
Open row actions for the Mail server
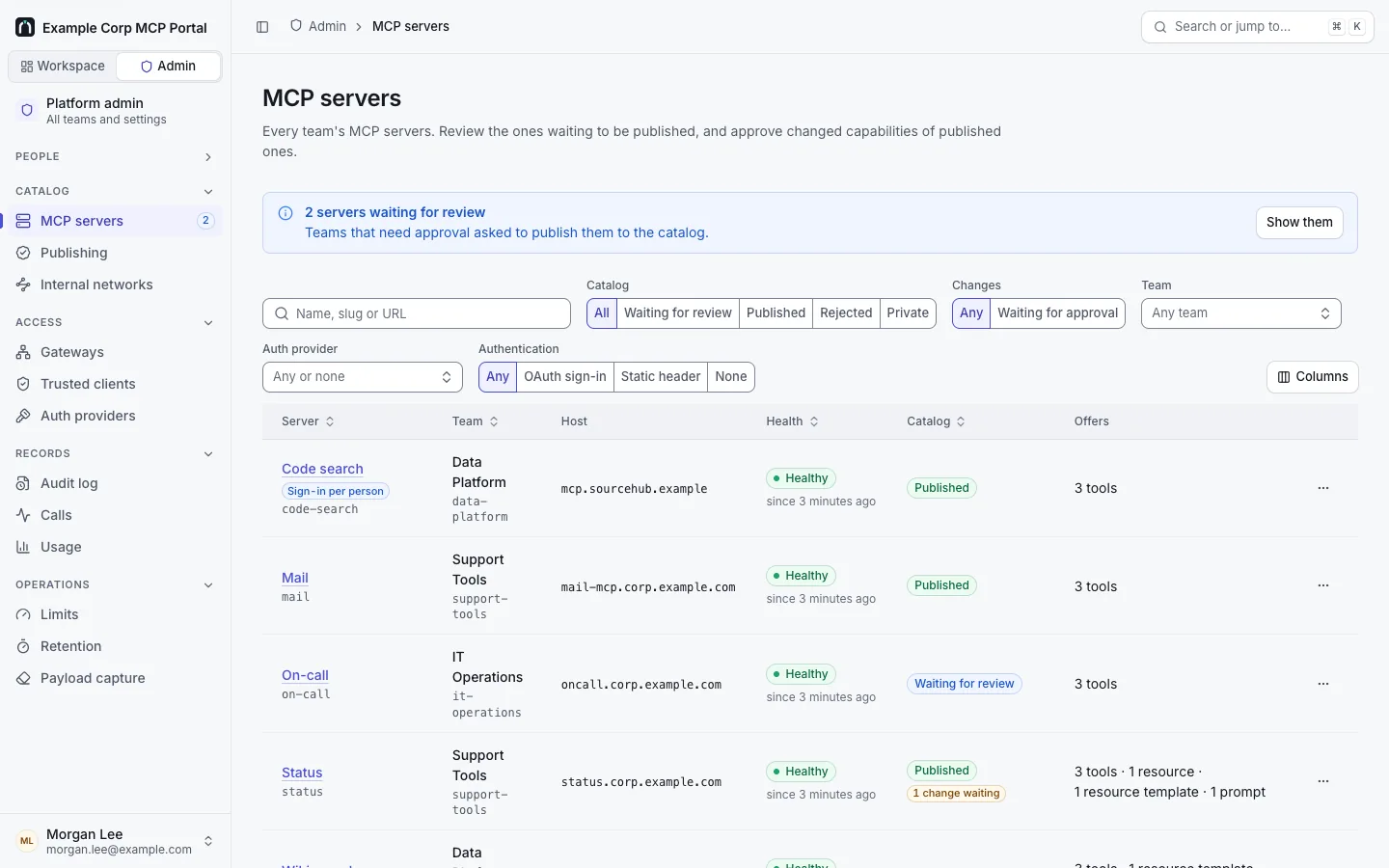(x=1323, y=585)
